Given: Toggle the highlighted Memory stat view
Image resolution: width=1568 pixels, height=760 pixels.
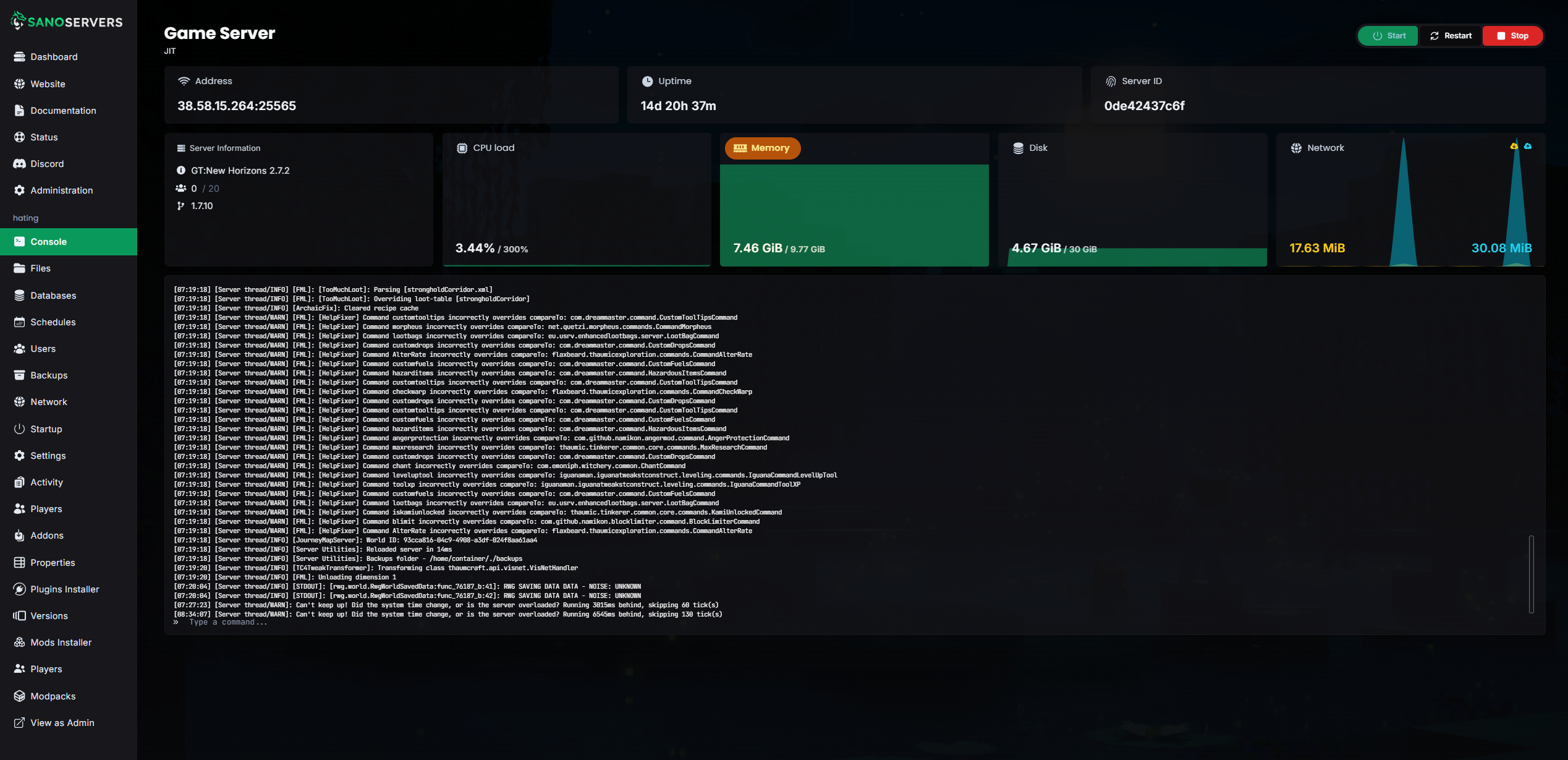Looking at the screenshot, I should (x=762, y=148).
